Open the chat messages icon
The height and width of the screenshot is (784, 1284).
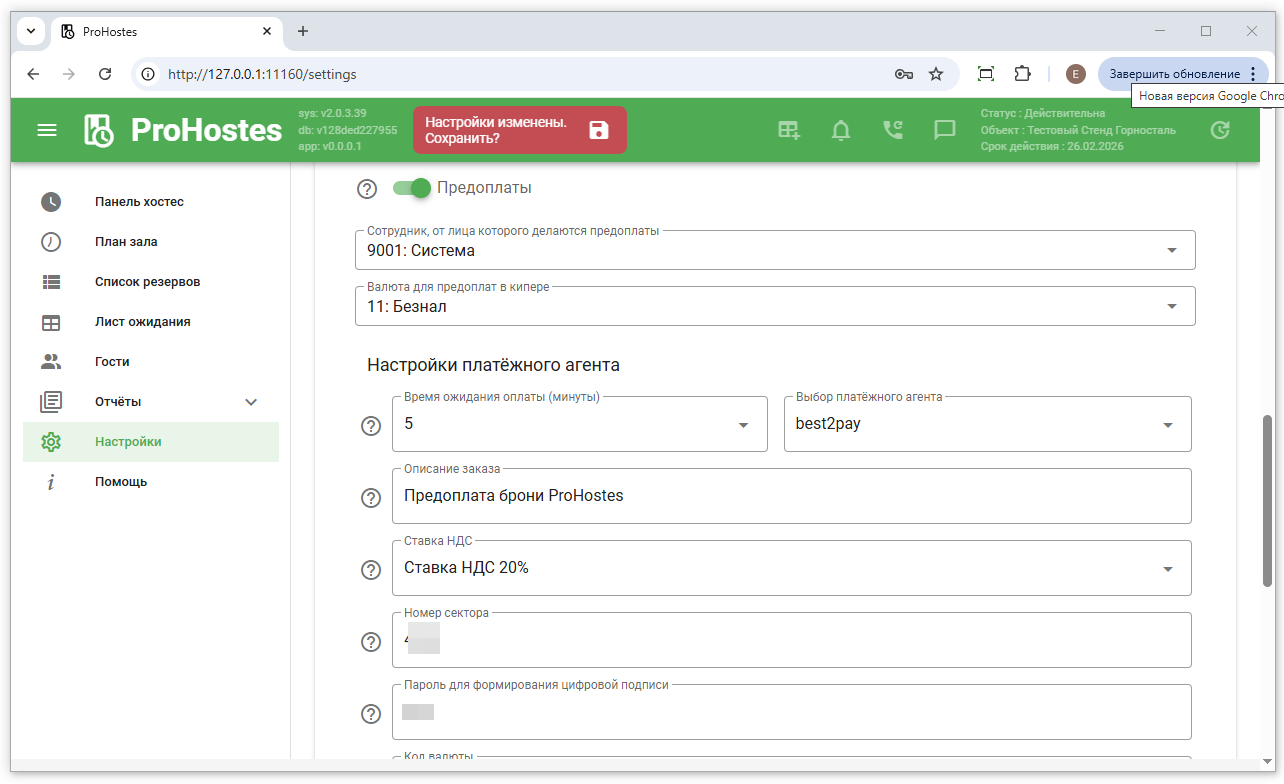pos(944,130)
